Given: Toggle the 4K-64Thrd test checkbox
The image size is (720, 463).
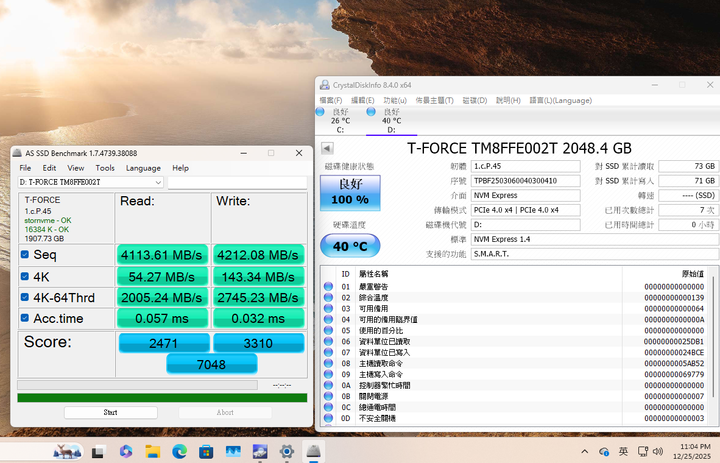Looking at the screenshot, I should [x=25, y=297].
